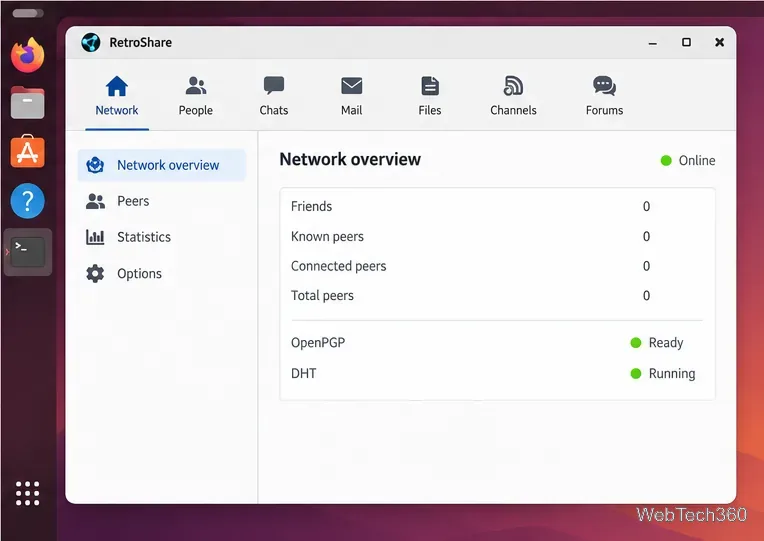Click the Connected peers count value 0
This screenshot has width=764, height=541.
click(x=646, y=266)
